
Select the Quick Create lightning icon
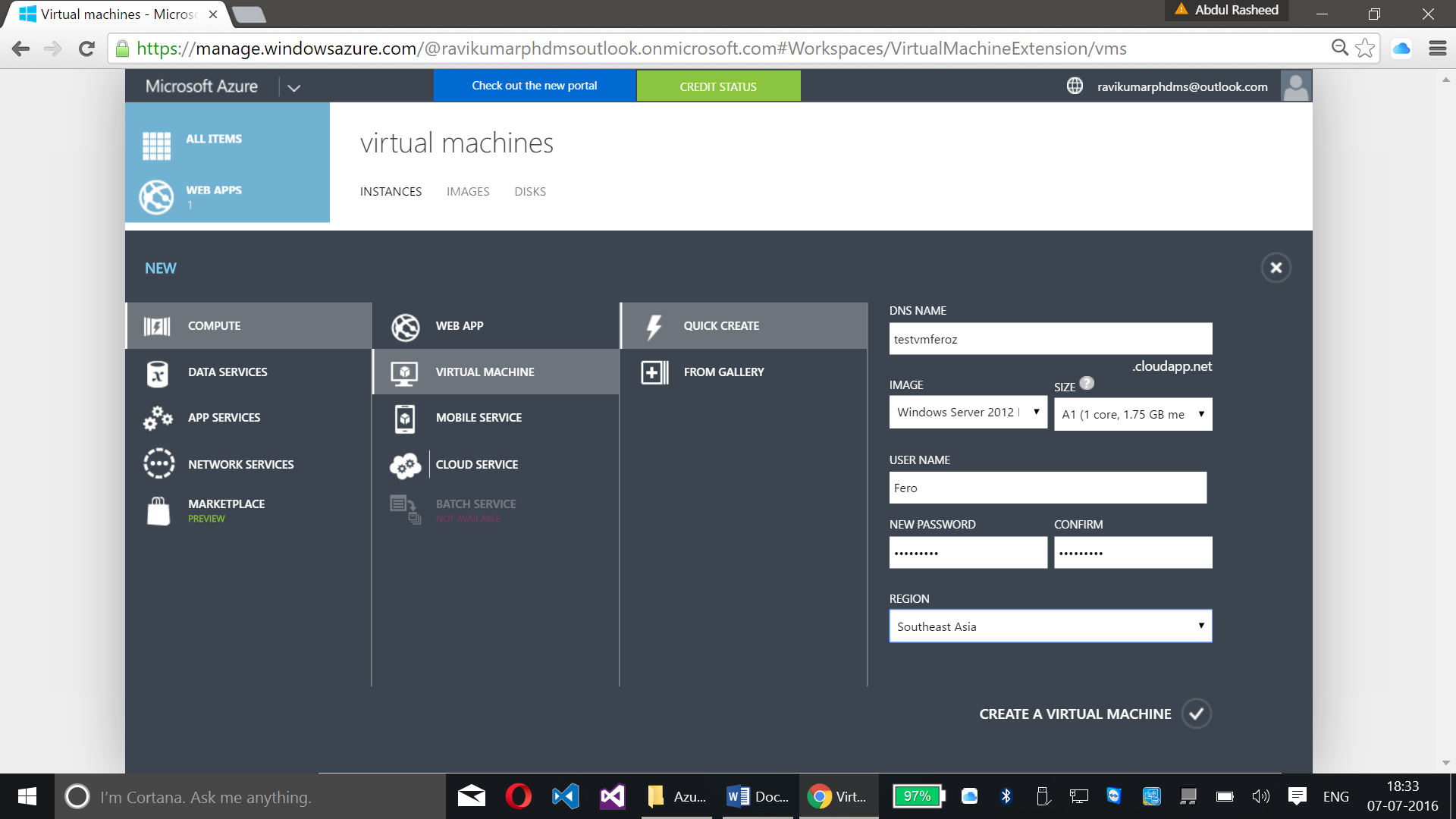[x=654, y=327]
